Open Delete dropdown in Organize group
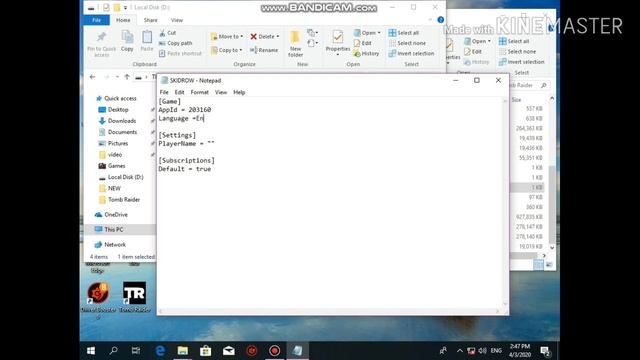 click(x=264, y=36)
